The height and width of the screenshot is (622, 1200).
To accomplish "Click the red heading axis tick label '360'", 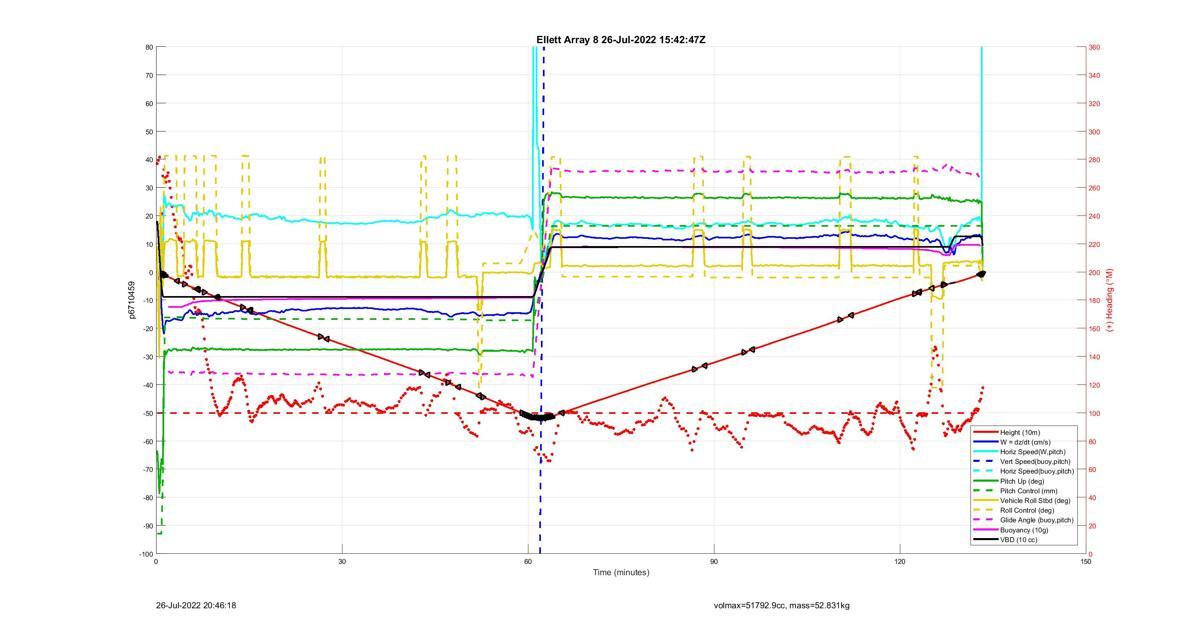I will [x=1095, y=47].
